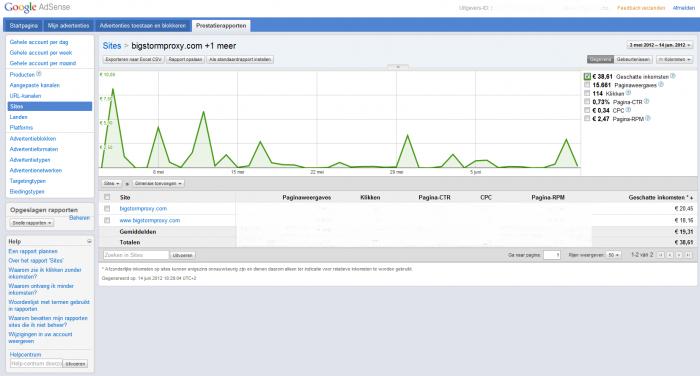Open www.bigstormproxy.com site link
The image size is (700, 376).
click(150, 220)
